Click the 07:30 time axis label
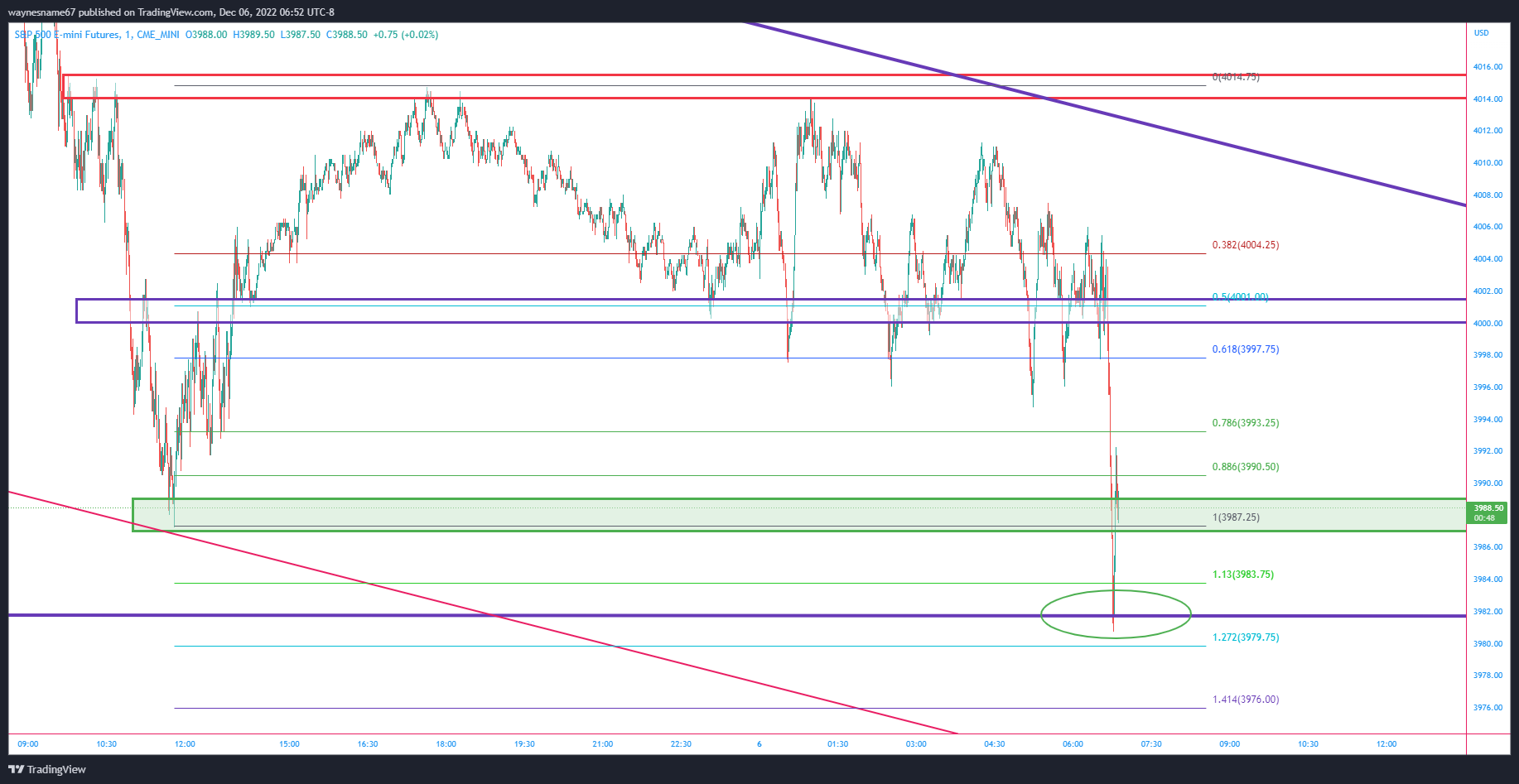 tap(1150, 744)
